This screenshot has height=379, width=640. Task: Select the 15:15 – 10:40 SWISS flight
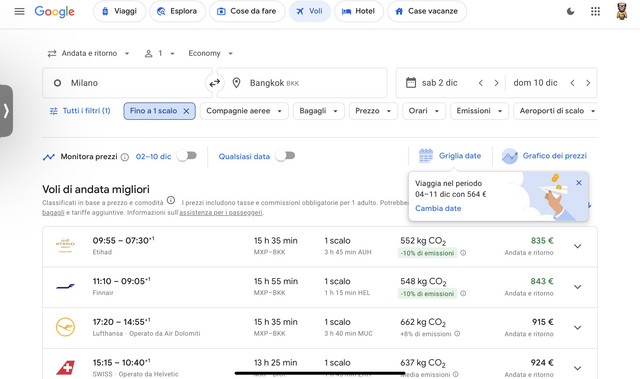[320, 364]
